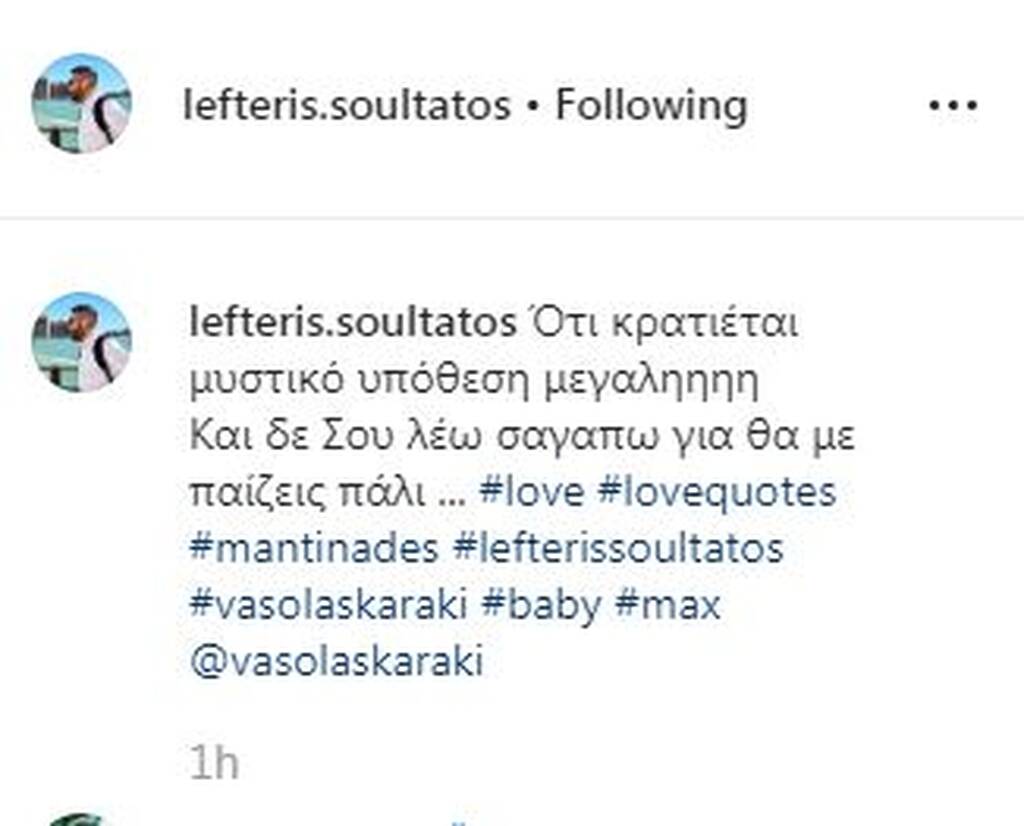Image resolution: width=1024 pixels, height=826 pixels.
Task: Click the 1h timestamp
Action: coord(214,762)
